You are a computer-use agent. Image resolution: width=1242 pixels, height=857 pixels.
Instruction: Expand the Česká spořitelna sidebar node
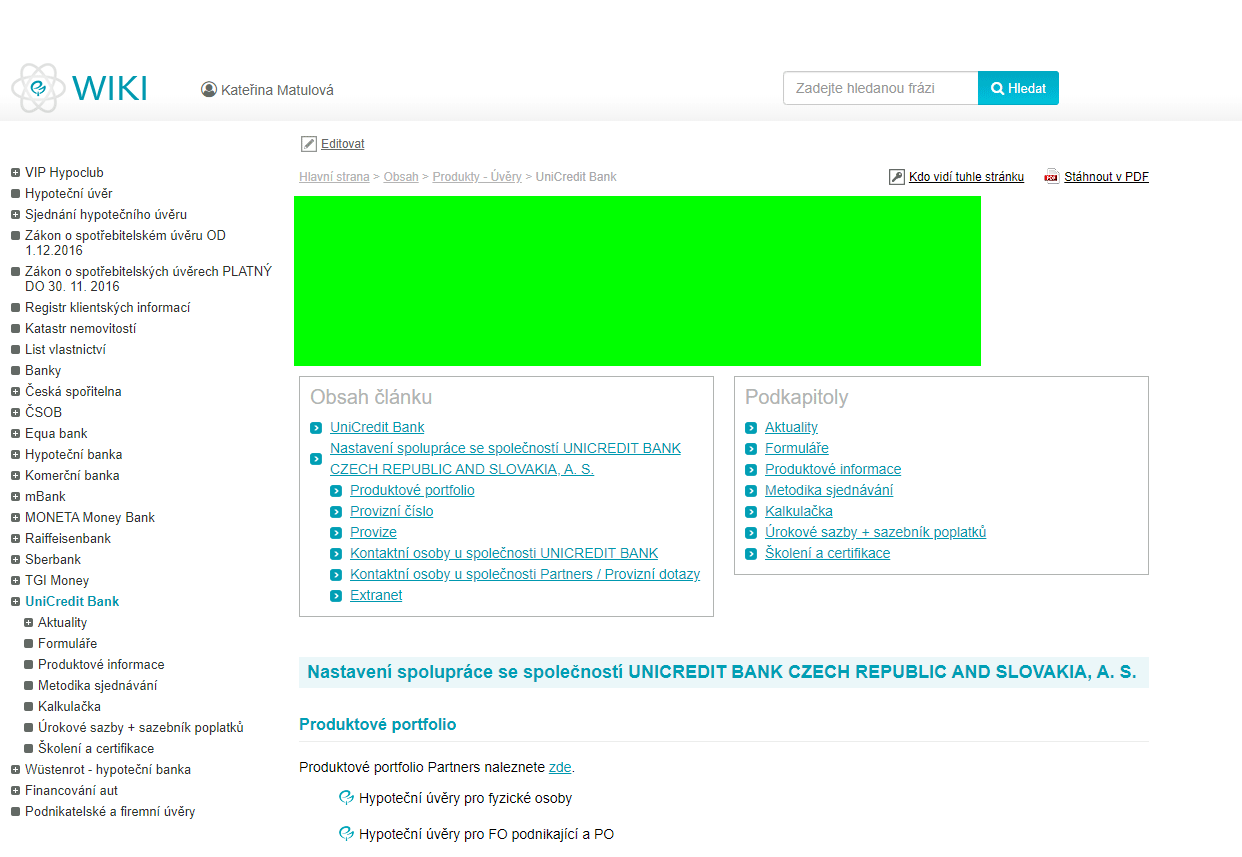[x=15, y=392]
